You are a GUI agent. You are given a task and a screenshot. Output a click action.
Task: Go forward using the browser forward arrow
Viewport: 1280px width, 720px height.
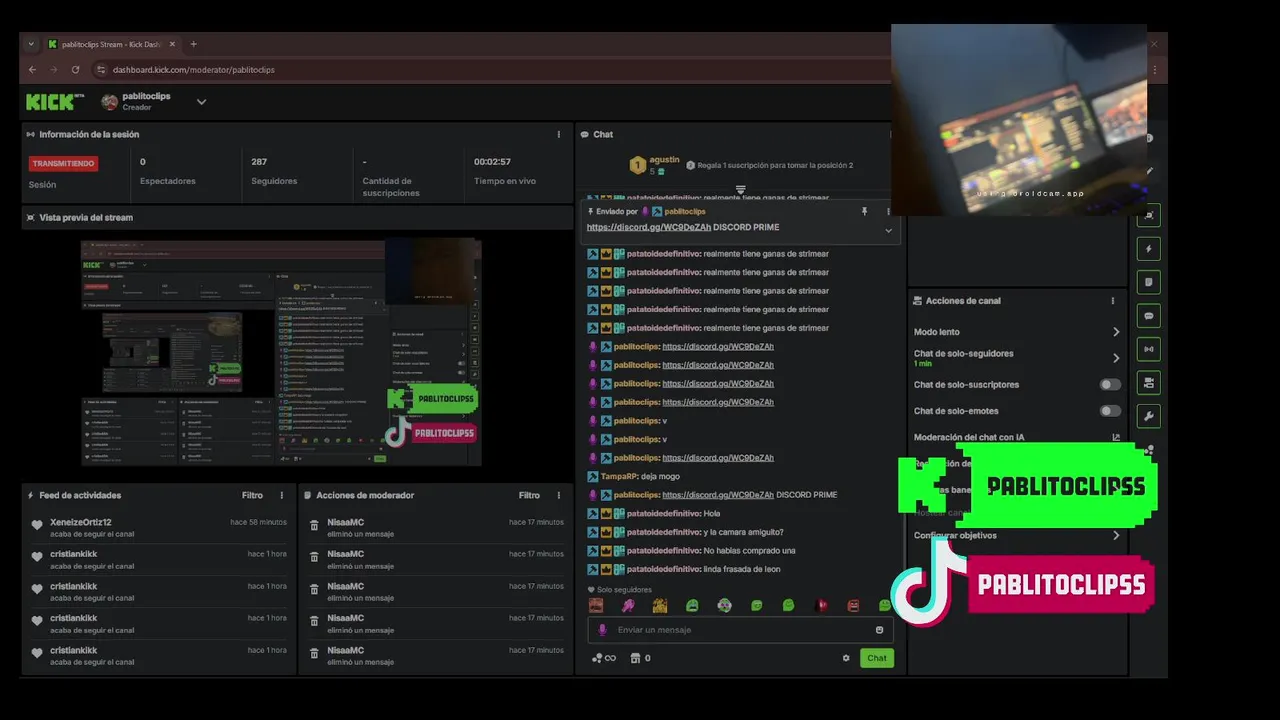click(53, 70)
